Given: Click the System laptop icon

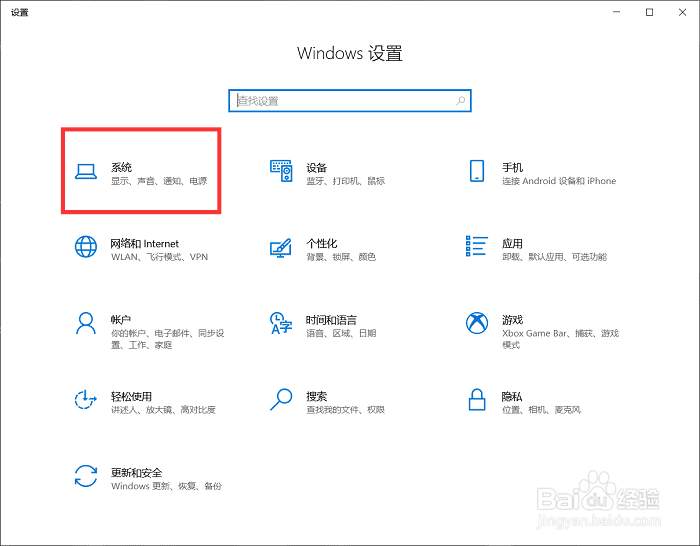Looking at the screenshot, I should click(x=86, y=171).
